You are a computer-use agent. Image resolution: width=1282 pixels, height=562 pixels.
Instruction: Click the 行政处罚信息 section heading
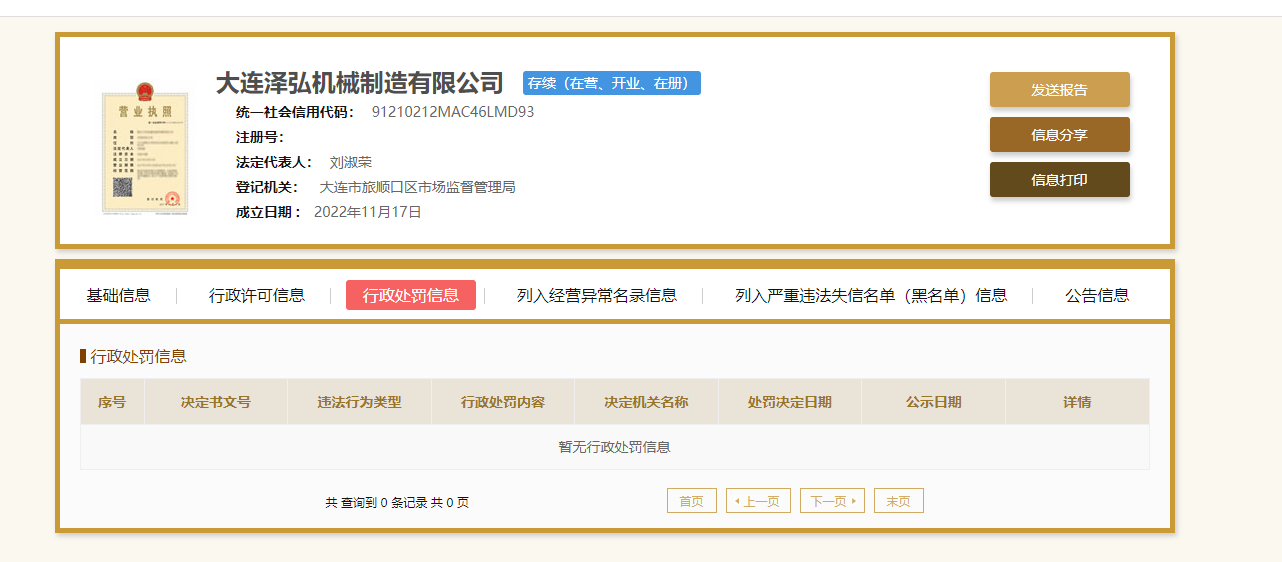coord(138,356)
